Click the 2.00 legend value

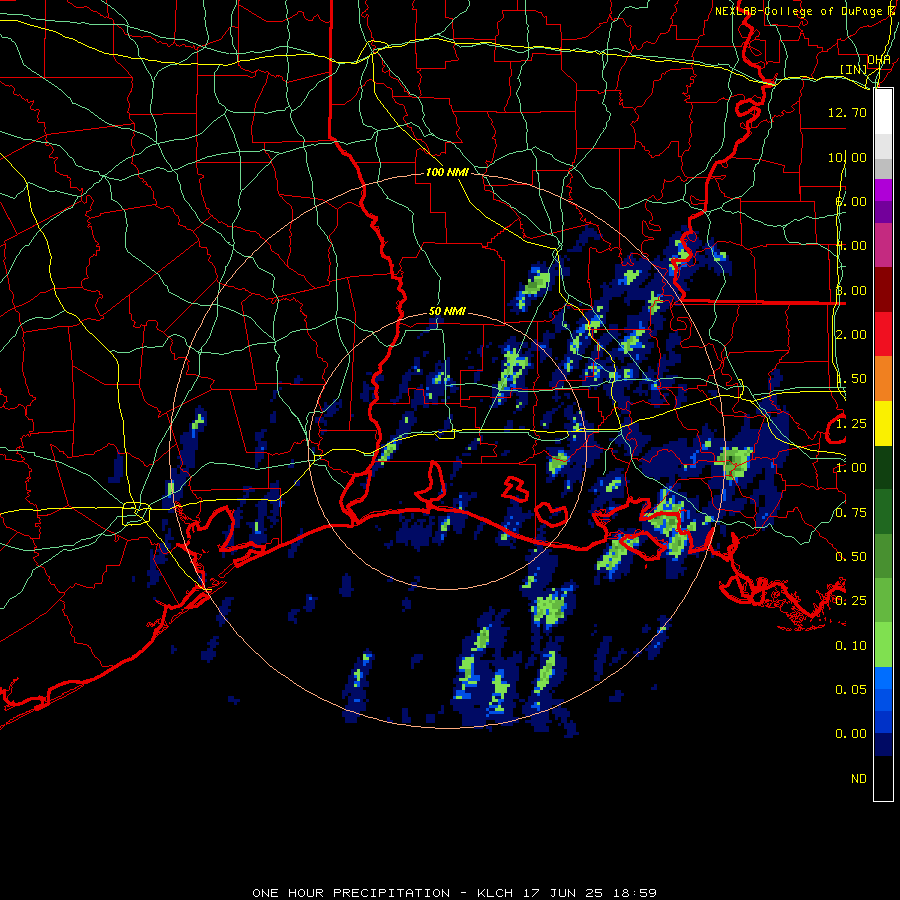[851, 335]
